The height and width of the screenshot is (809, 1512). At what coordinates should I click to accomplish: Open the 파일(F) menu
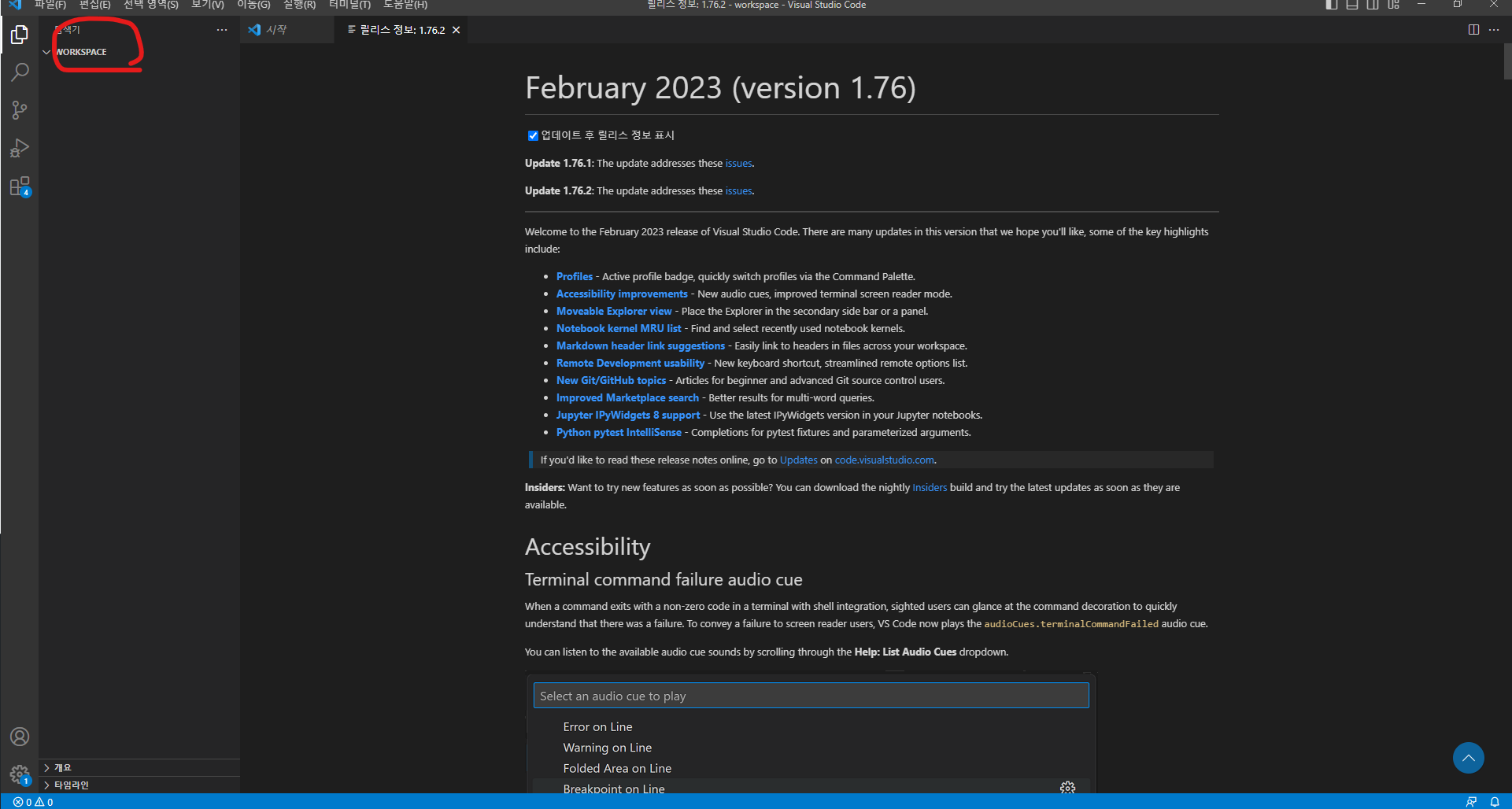(50, 5)
